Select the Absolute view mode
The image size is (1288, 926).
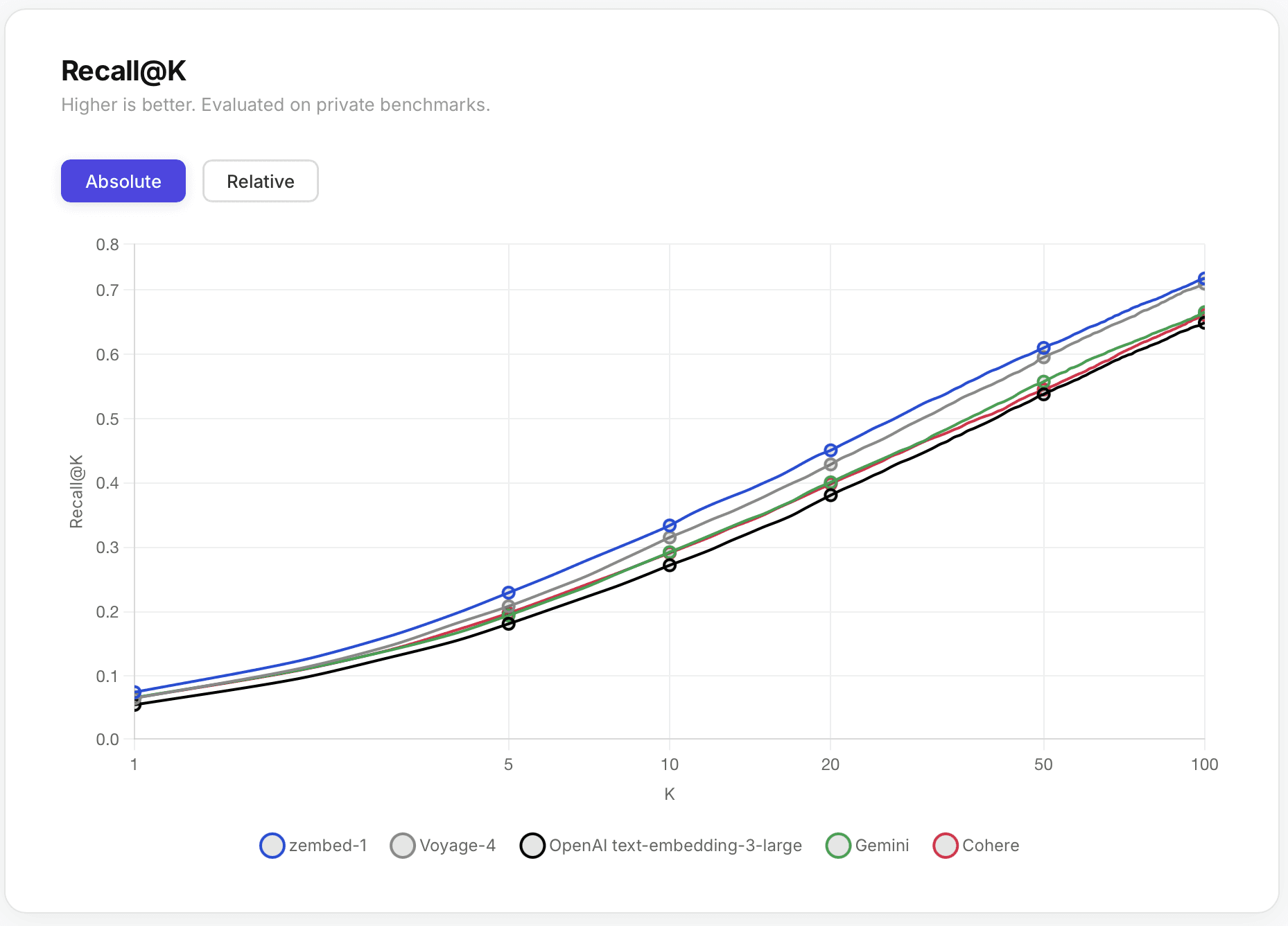123,181
